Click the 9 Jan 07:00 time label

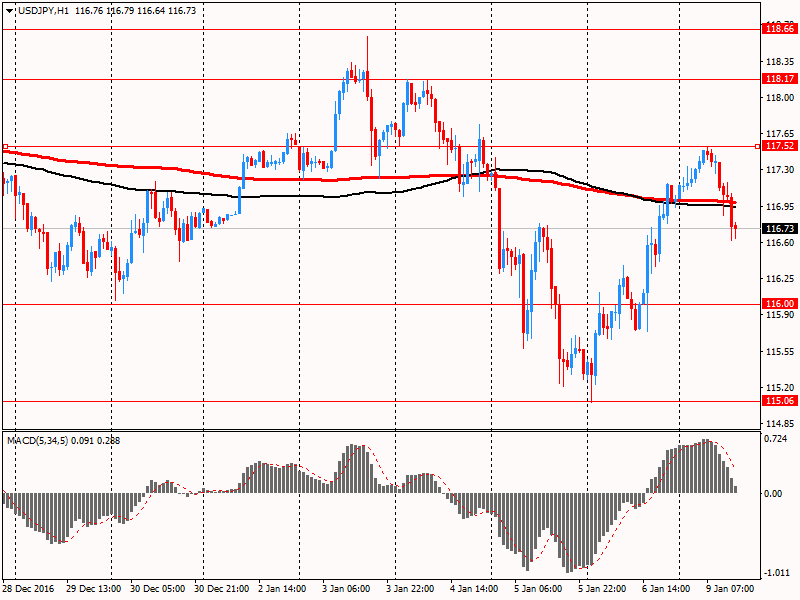click(x=730, y=588)
